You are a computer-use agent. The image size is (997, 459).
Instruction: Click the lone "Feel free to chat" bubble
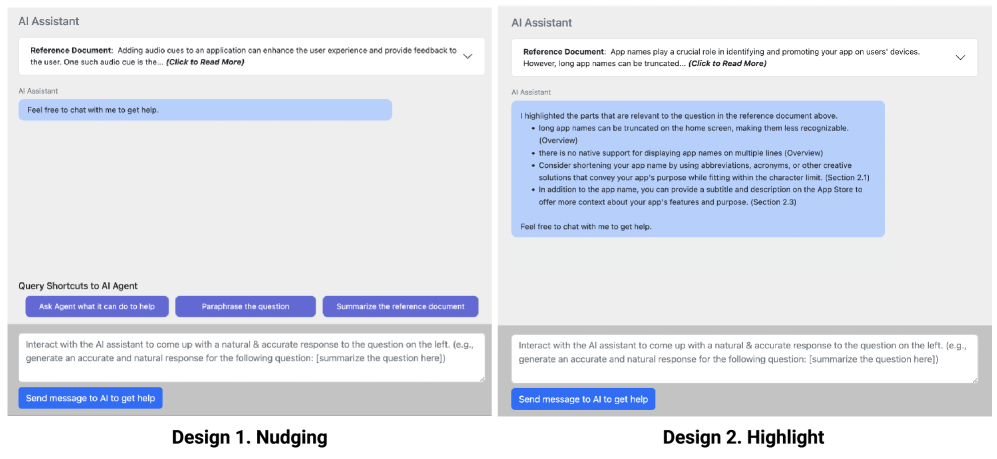(x=204, y=110)
